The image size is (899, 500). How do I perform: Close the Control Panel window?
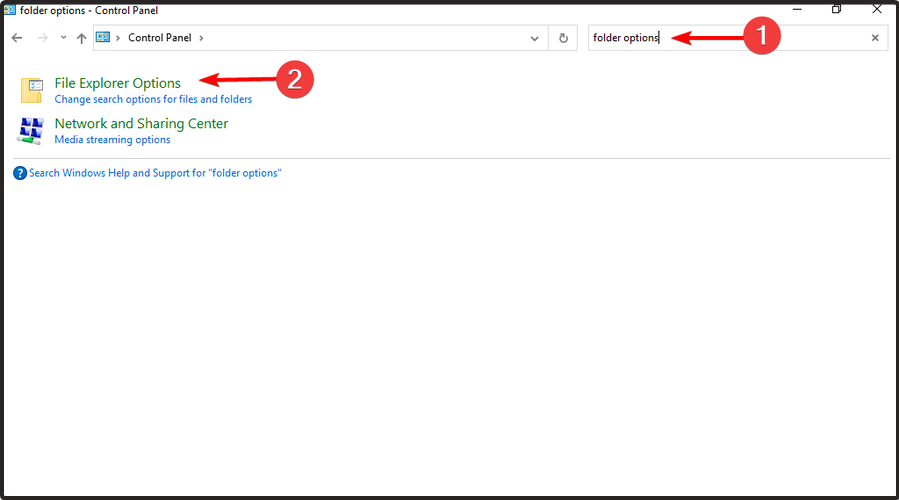tap(877, 9)
